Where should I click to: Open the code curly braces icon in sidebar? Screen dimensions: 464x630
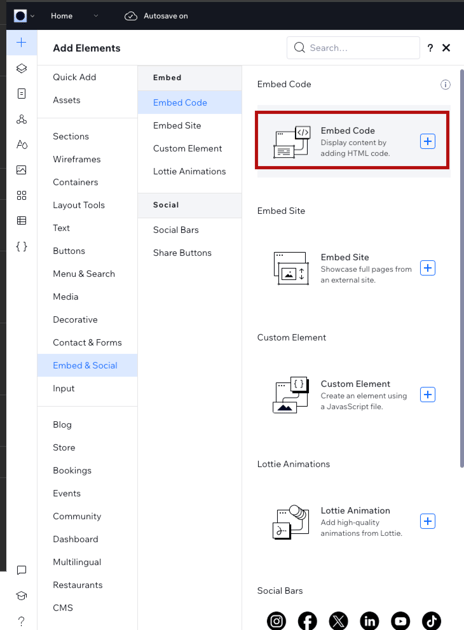[x=22, y=246]
